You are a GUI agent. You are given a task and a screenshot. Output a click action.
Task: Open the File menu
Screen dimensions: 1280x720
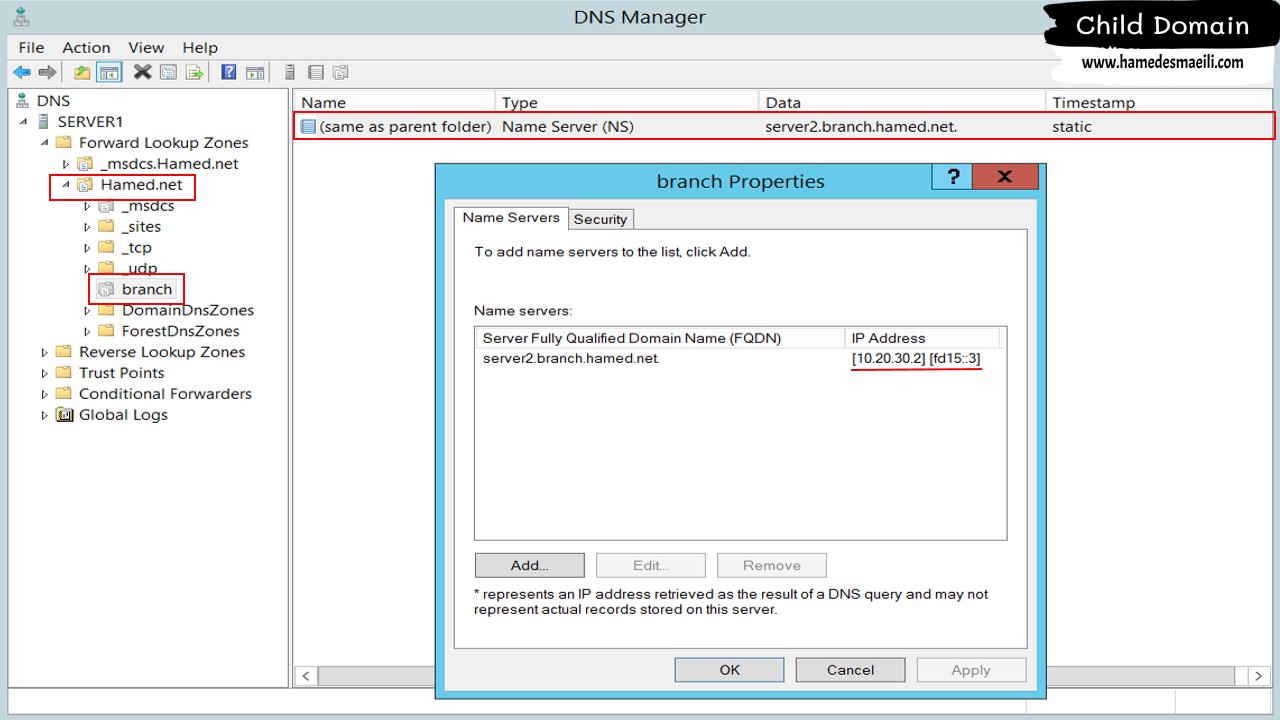coord(31,47)
